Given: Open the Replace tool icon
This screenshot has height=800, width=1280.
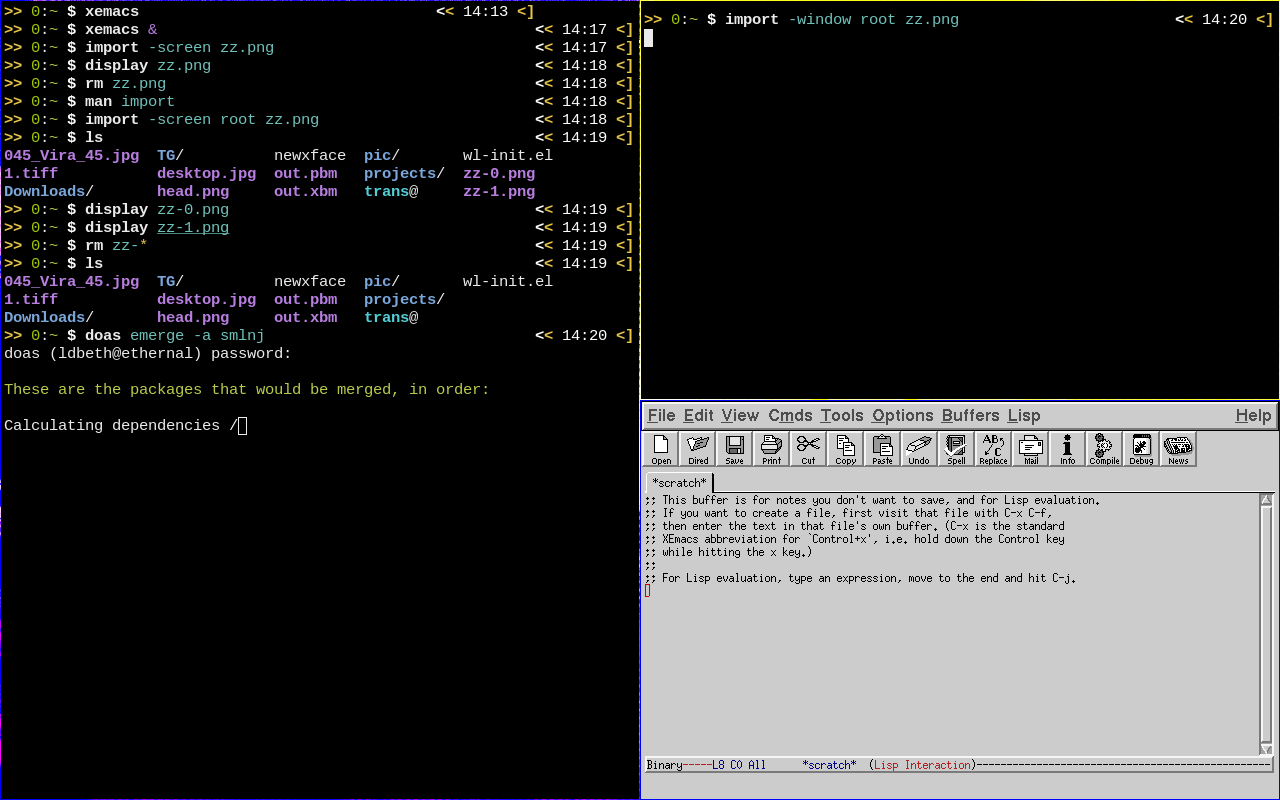Looking at the screenshot, I should point(993,449).
